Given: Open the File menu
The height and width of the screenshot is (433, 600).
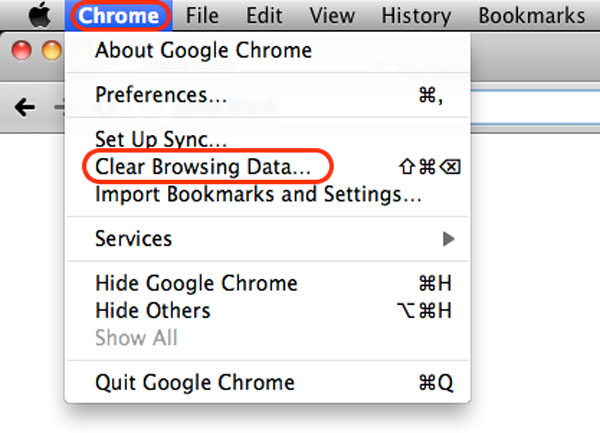Looking at the screenshot, I should point(203,15).
